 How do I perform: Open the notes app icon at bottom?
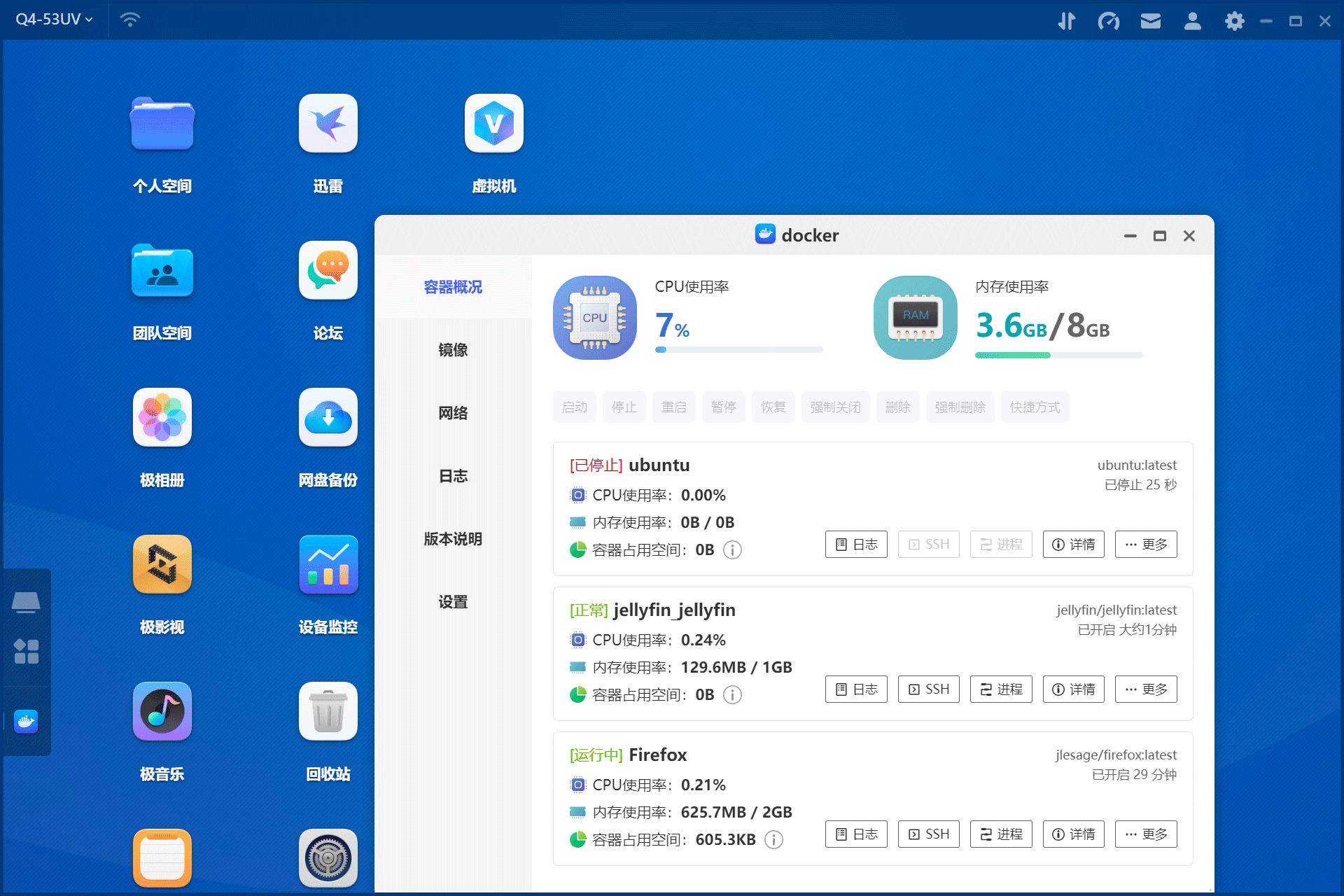pos(162,858)
